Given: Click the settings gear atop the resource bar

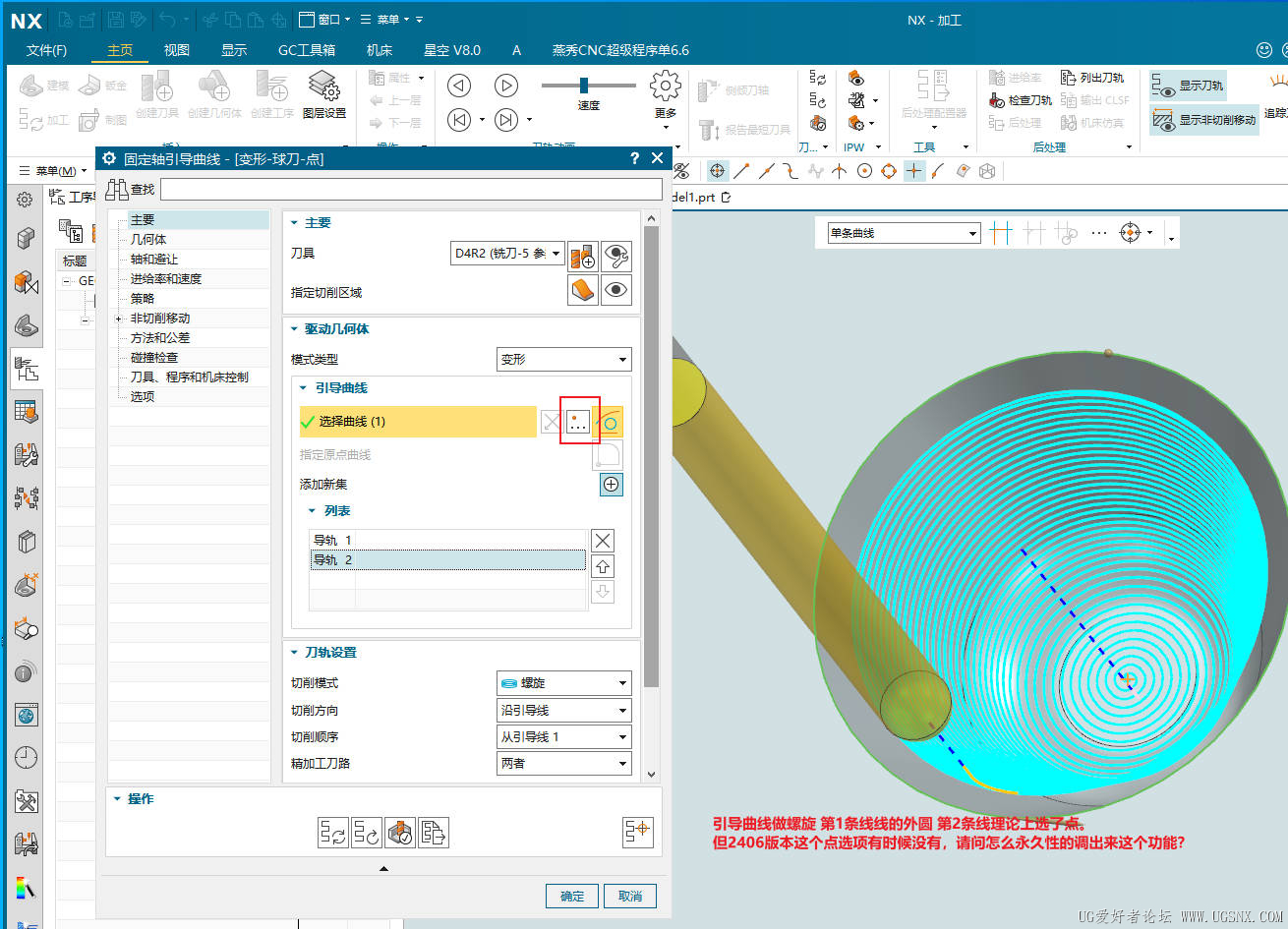Looking at the screenshot, I should point(25,200).
